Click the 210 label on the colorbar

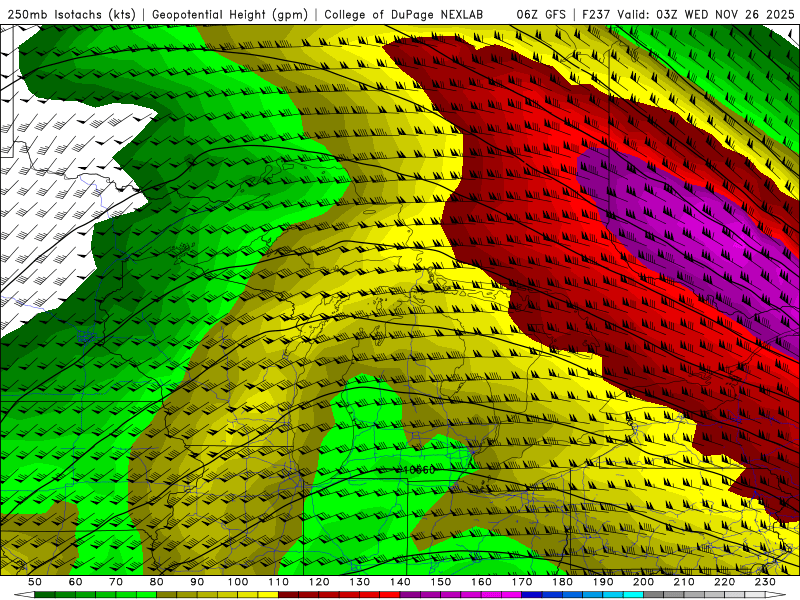tap(684, 582)
